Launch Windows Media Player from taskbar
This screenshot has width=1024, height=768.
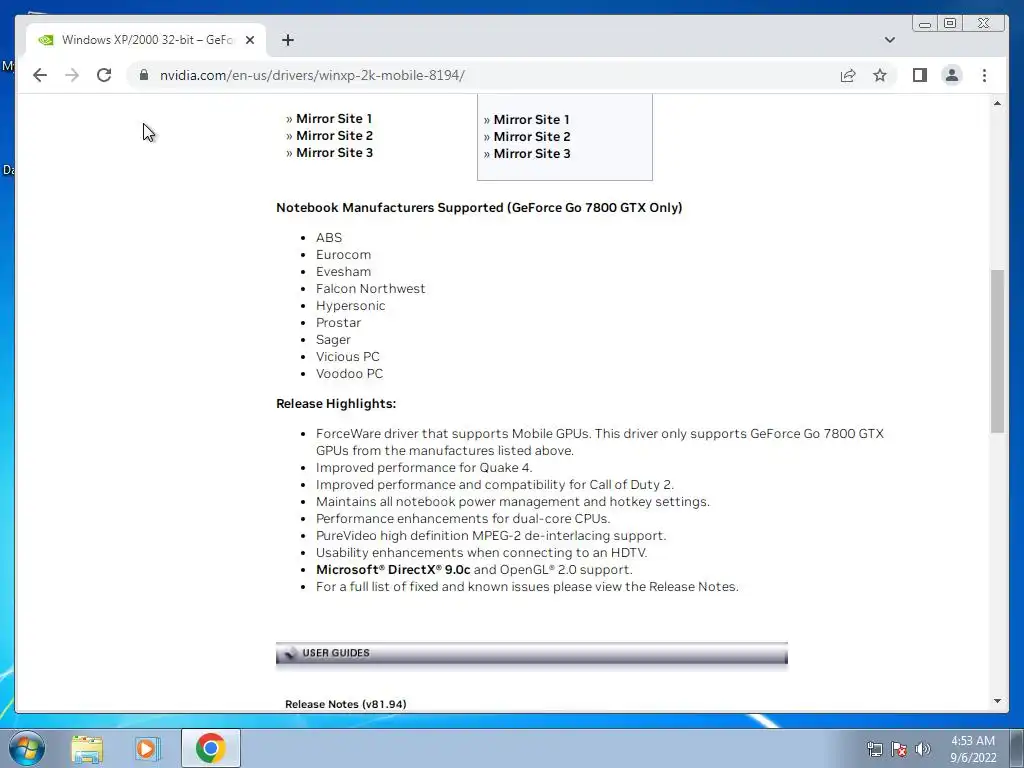(x=148, y=748)
